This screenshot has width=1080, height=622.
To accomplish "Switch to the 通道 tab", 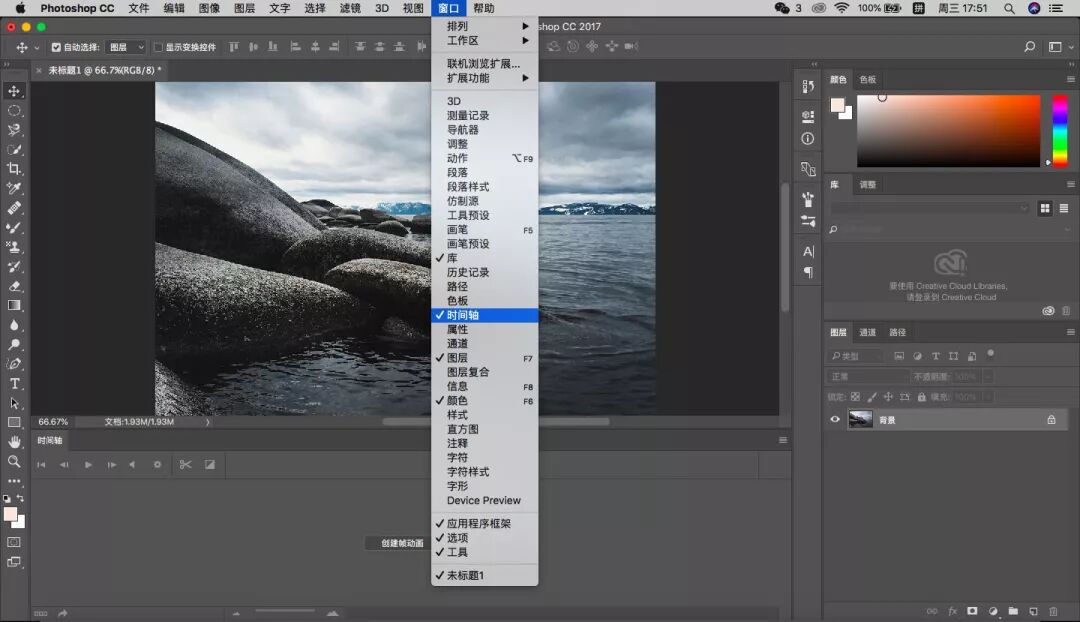I will pos(867,332).
